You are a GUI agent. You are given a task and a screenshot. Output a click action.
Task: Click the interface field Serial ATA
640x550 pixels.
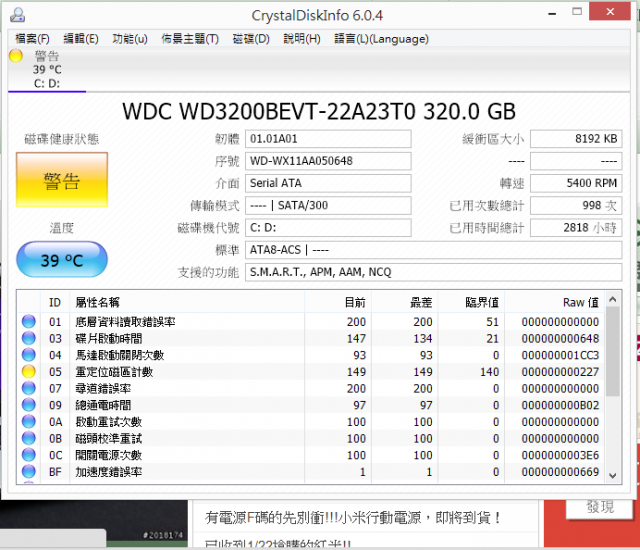[328, 183]
